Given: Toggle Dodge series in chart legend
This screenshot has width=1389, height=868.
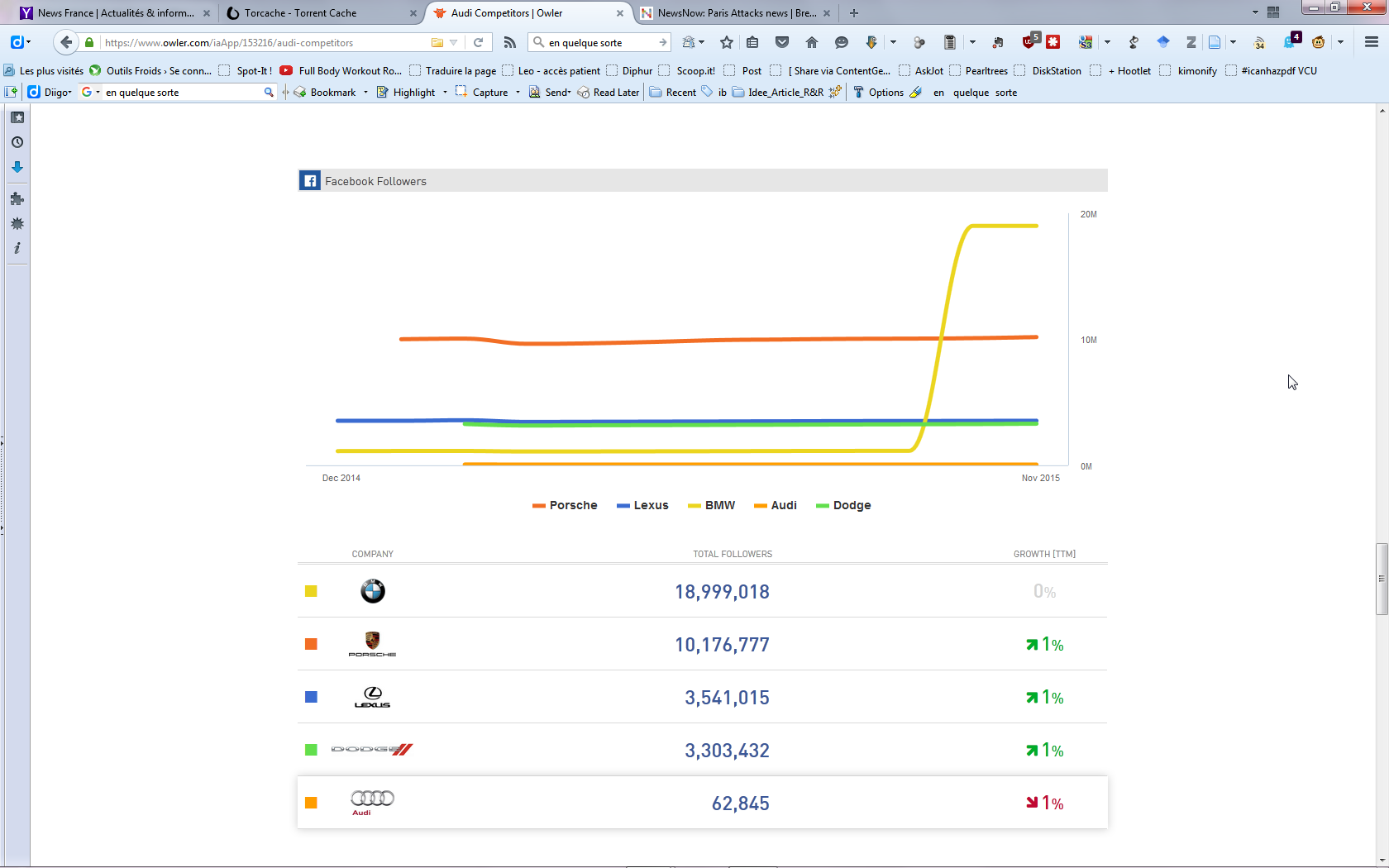Looking at the screenshot, I should pos(843,505).
